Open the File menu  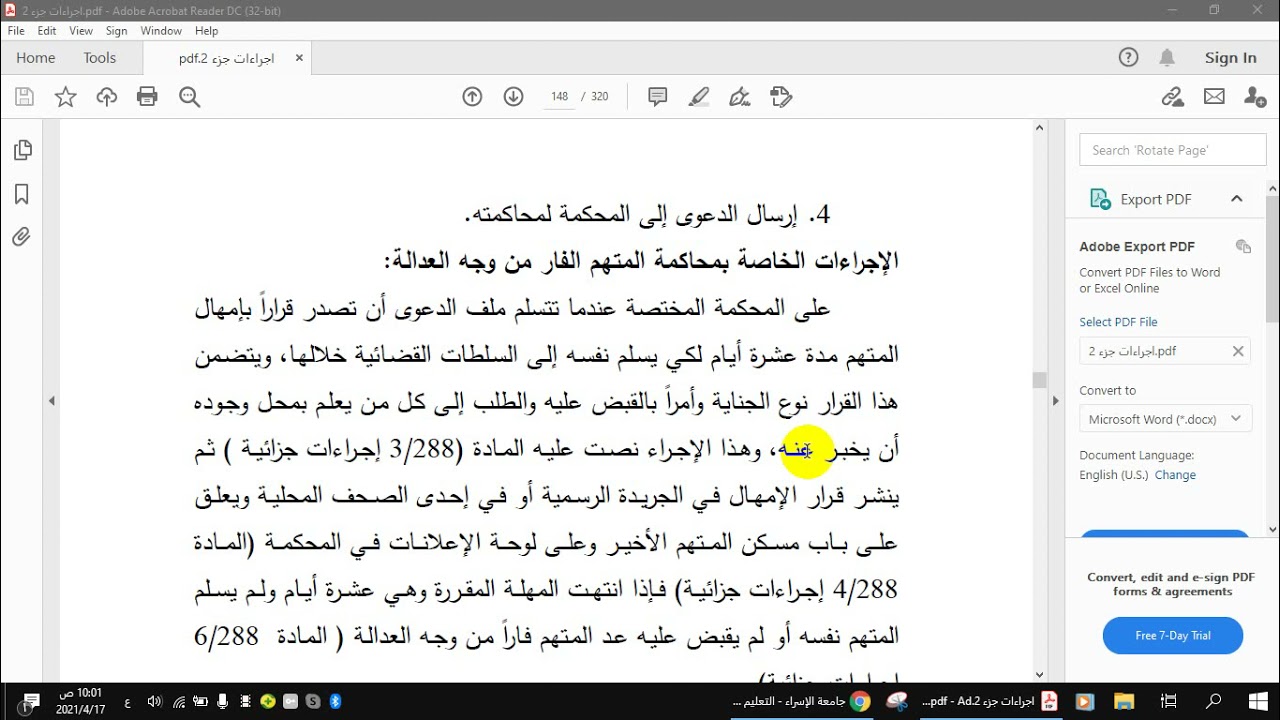pyautogui.click(x=16, y=31)
